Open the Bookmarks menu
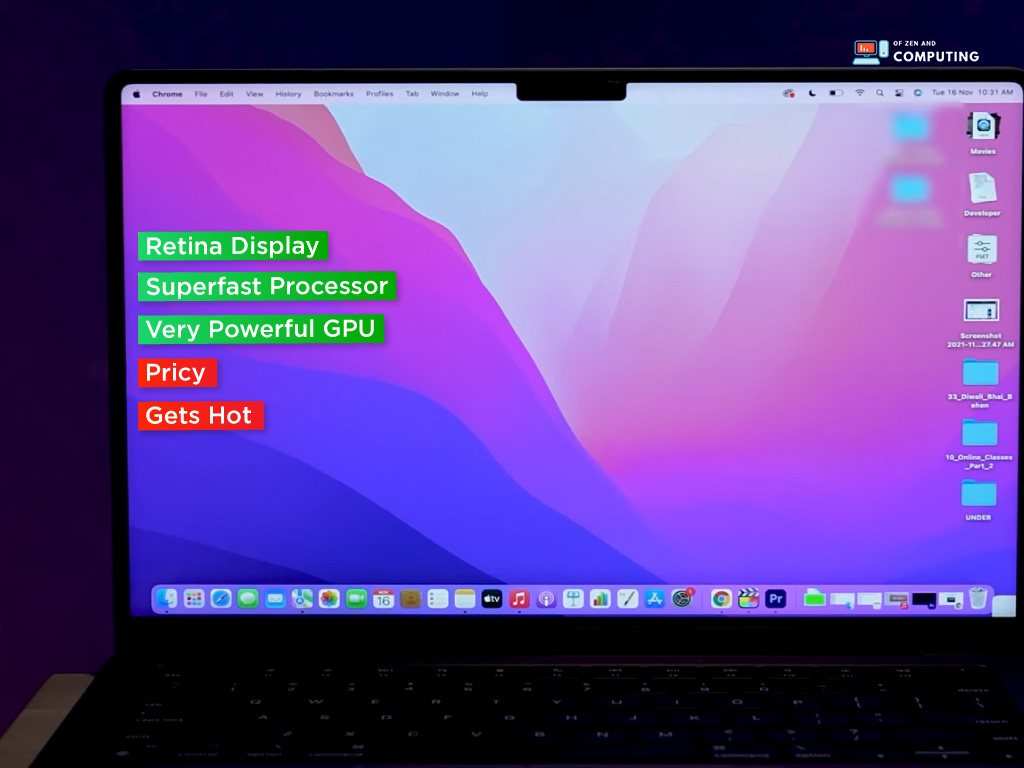1024x768 pixels. 333,94
